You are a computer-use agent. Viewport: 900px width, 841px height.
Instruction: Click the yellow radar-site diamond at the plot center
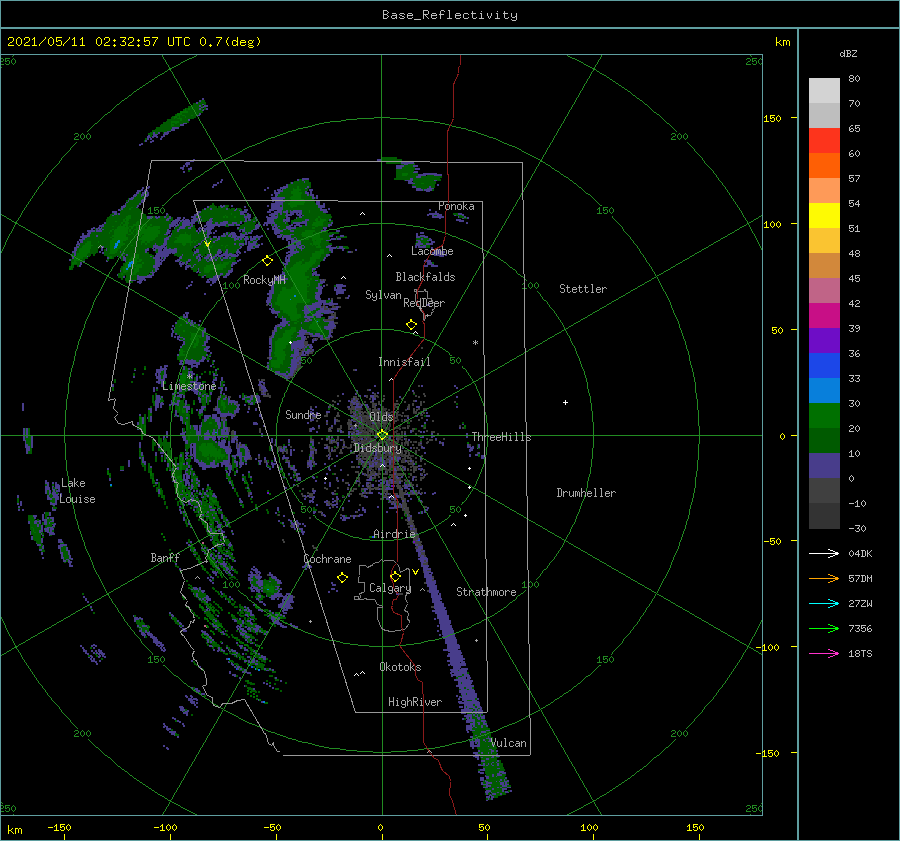coord(382,435)
